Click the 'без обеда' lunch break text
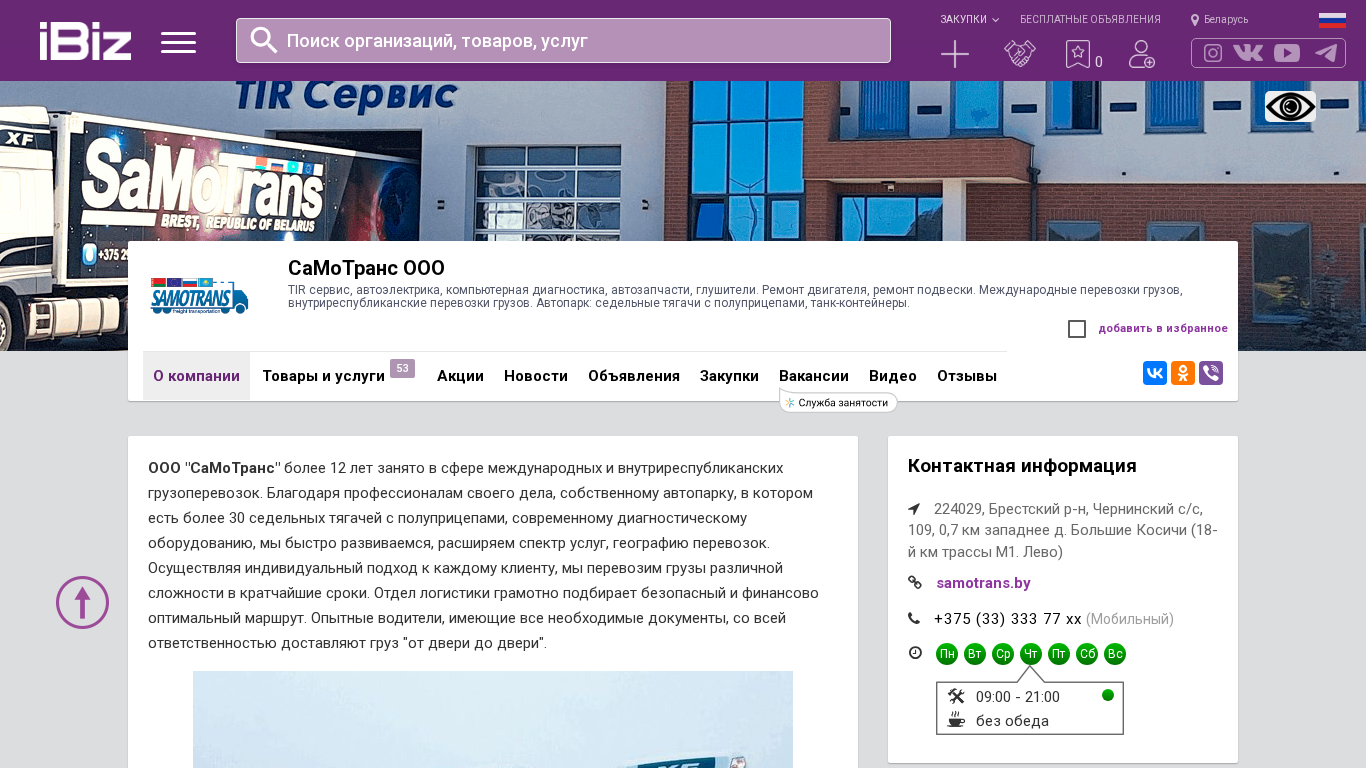This screenshot has height=768, width=1366. [x=1012, y=721]
